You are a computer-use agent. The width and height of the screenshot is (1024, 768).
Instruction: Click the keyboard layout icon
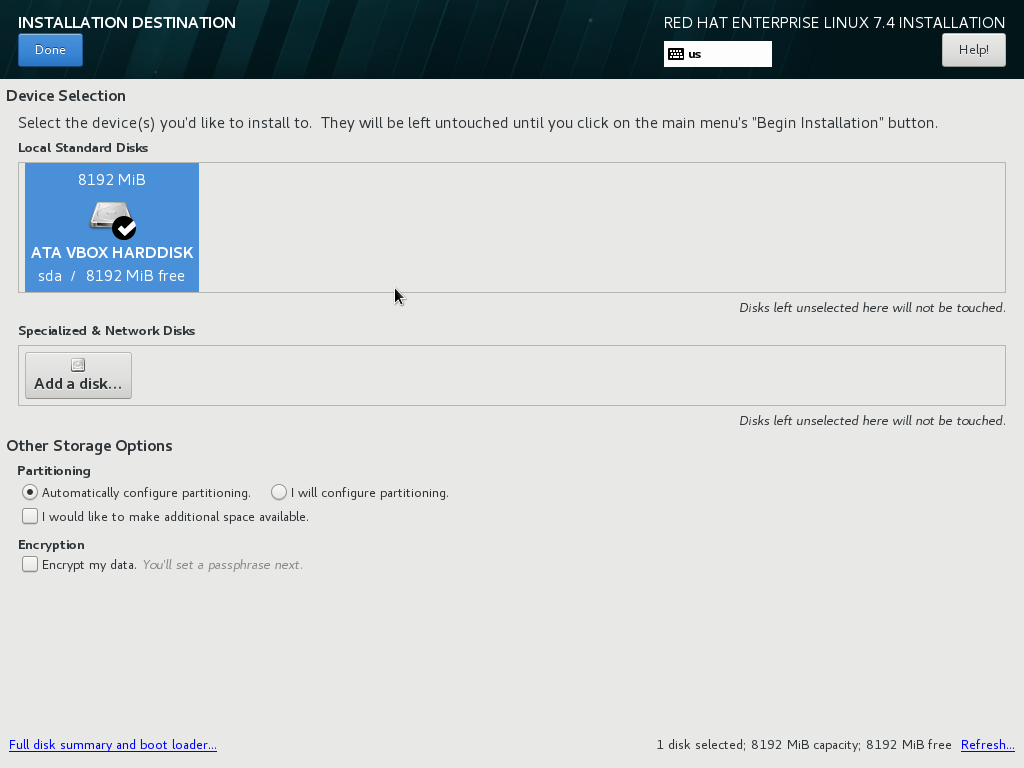point(676,54)
